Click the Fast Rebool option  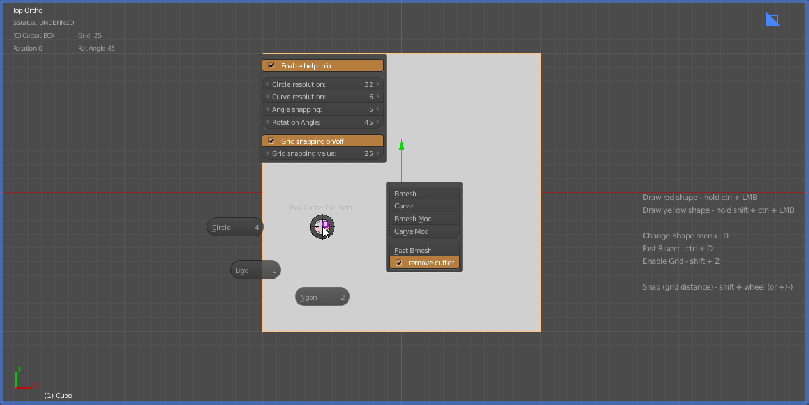click(424, 250)
